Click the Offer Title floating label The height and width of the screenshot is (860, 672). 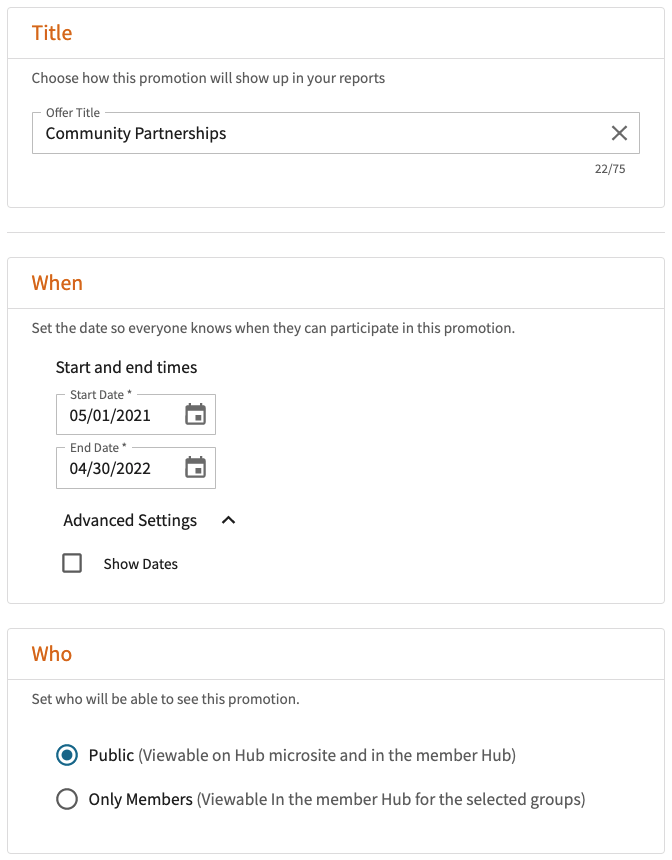tap(73, 112)
